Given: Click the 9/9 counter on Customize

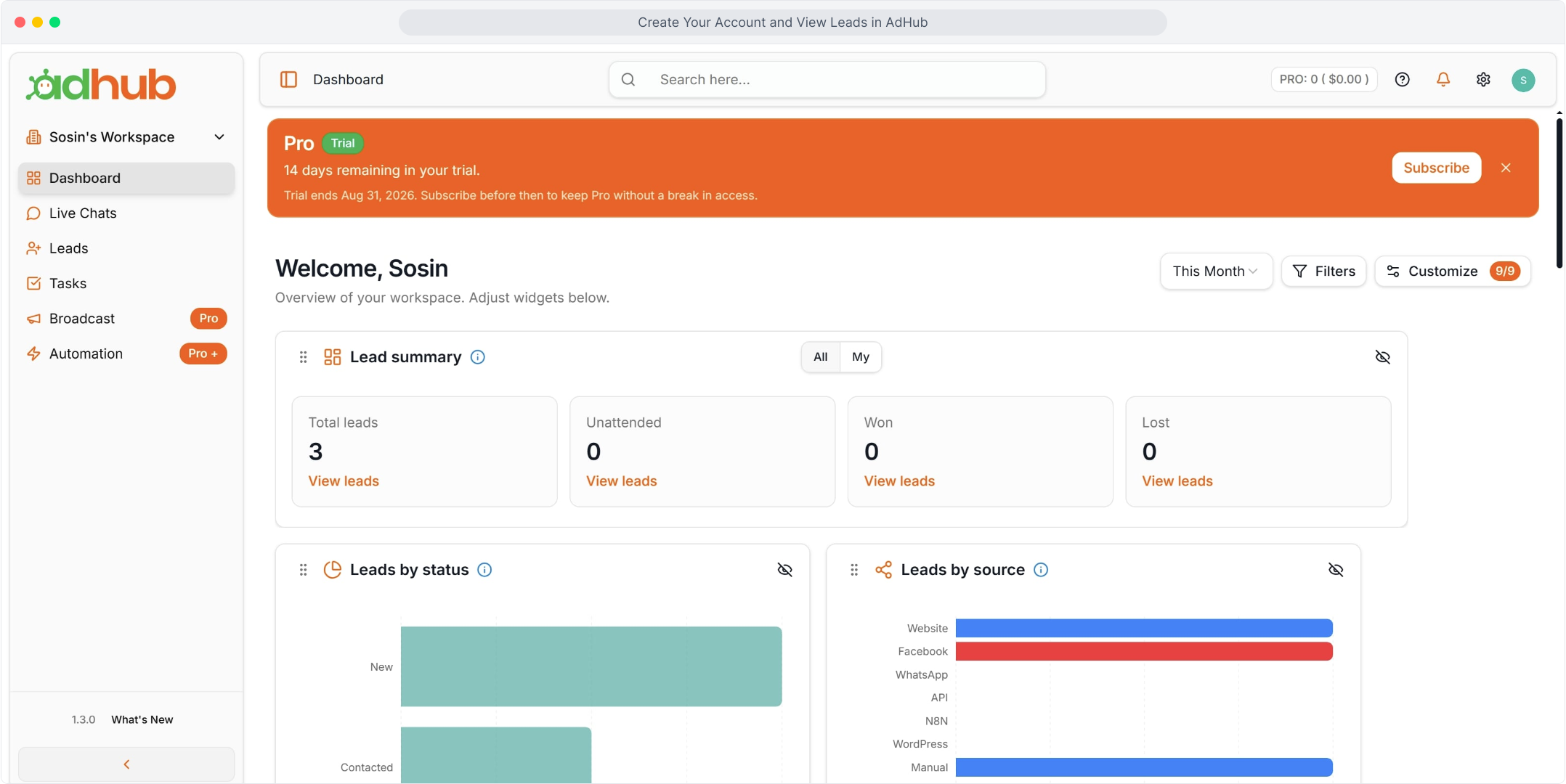Looking at the screenshot, I should tap(1505, 271).
